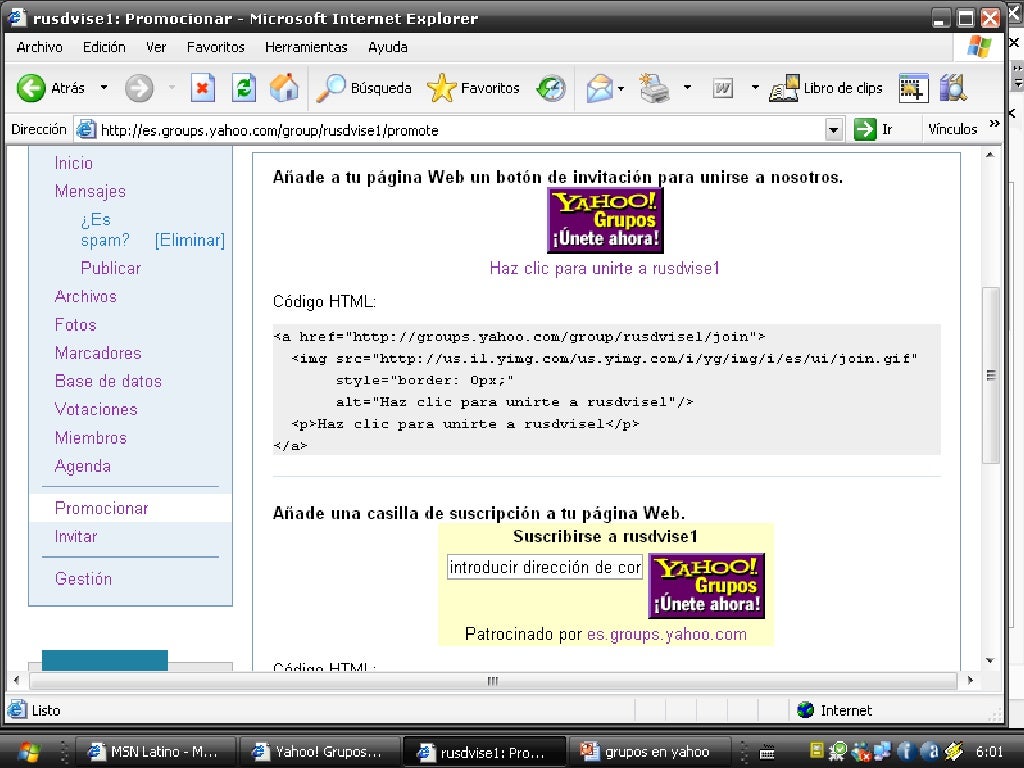Print the page with the printer icon
1024x768 pixels.
[x=654, y=88]
